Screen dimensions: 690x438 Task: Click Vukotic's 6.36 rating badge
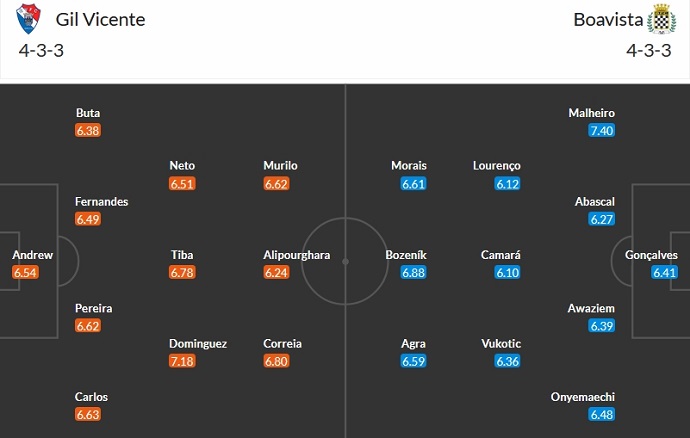[508, 361]
